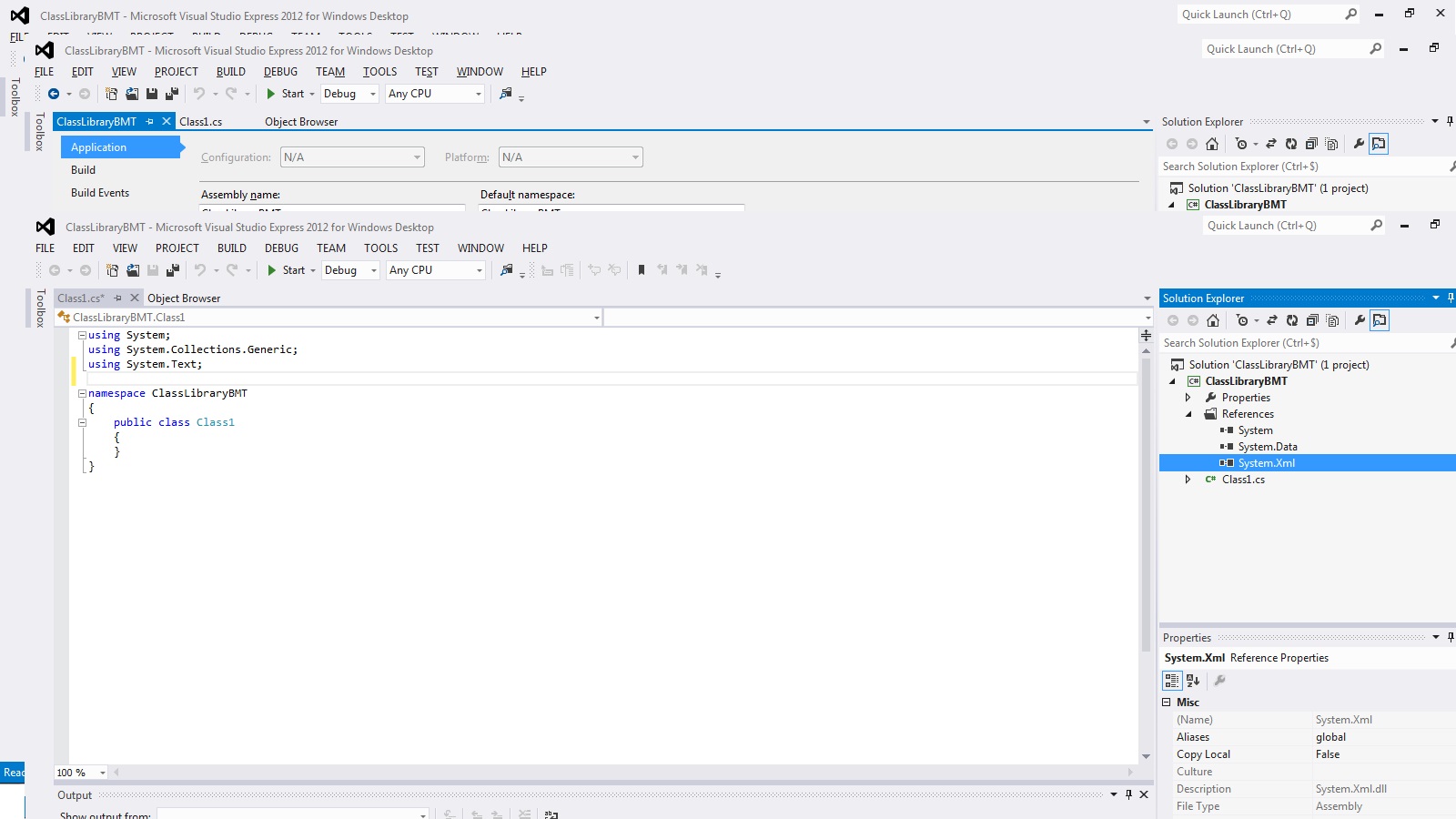1456x819 pixels.
Task: Click Pending Changes Filter clock icon, front Solution Explorer
Action: (1243, 320)
